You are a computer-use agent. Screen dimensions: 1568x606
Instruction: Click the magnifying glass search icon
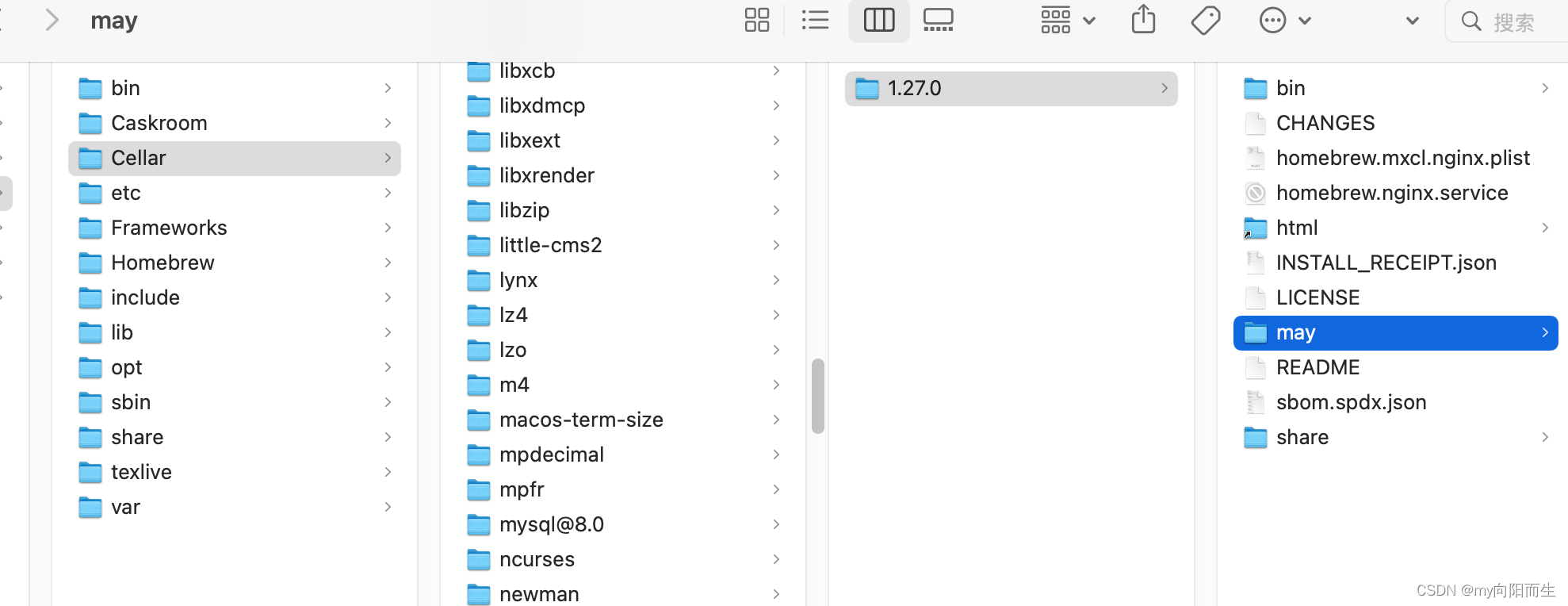pyautogui.click(x=1470, y=21)
